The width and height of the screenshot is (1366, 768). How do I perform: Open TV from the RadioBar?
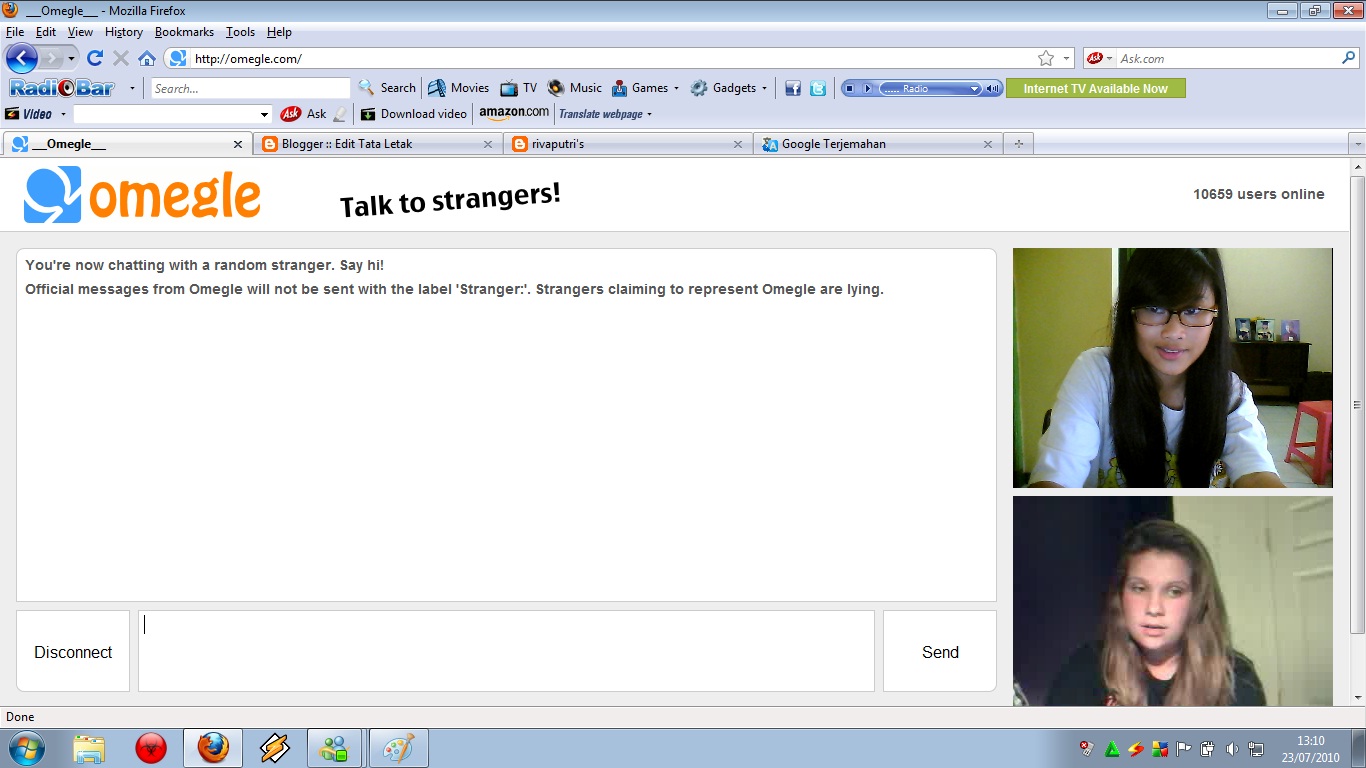tap(519, 88)
